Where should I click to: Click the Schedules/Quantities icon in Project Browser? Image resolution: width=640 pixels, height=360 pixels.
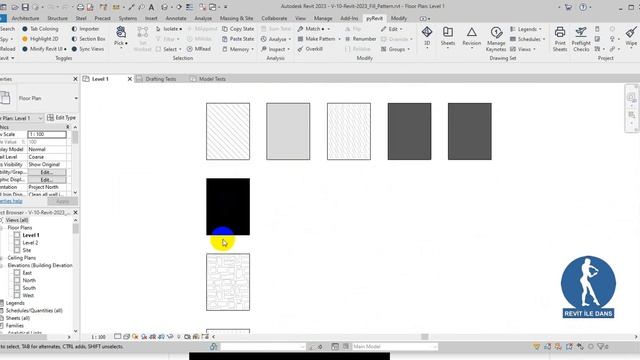(x=2, y=311)
